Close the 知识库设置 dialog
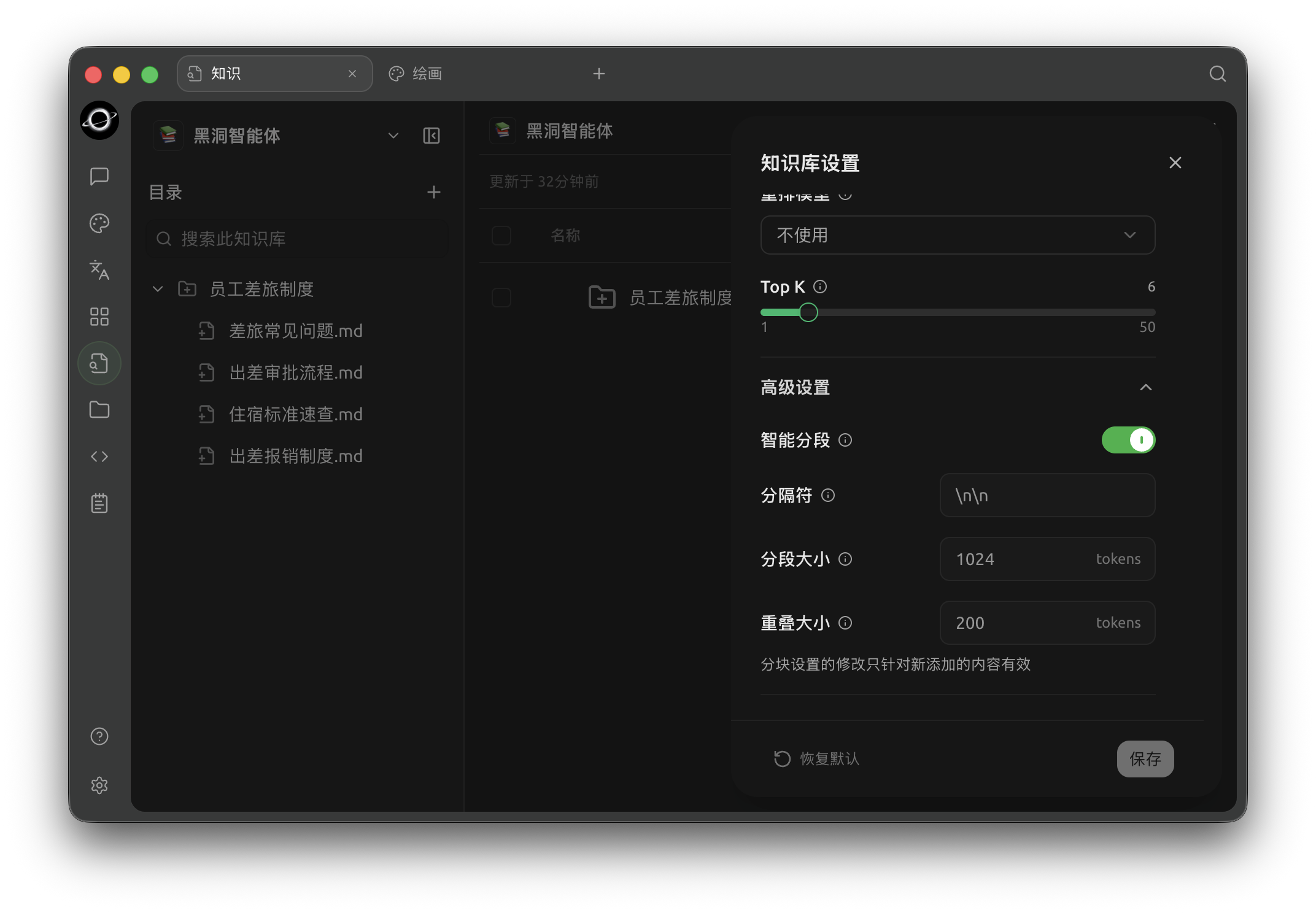The width and height of the screenshot is (1316, 913). coord(1175,163)
